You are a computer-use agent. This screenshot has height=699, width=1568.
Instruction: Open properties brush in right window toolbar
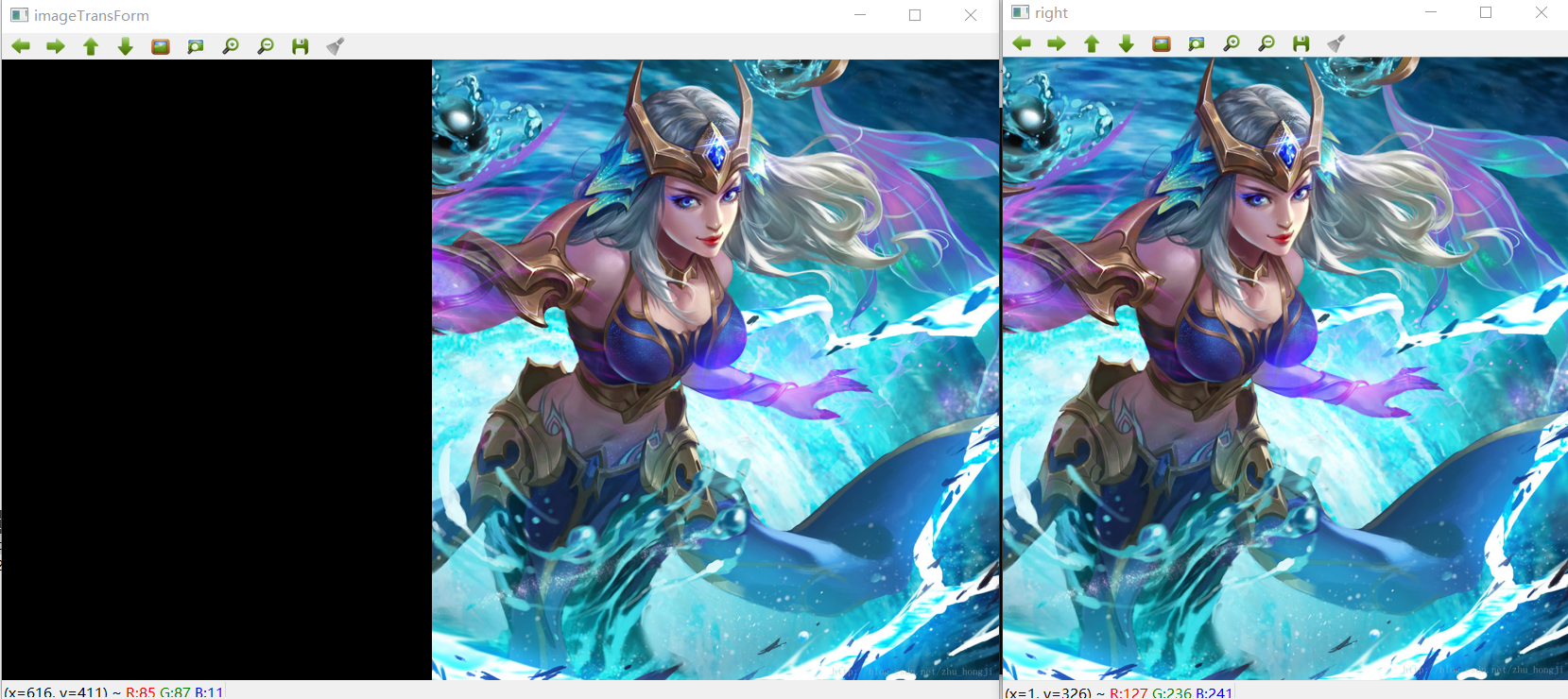click(x=1336, y=43)
